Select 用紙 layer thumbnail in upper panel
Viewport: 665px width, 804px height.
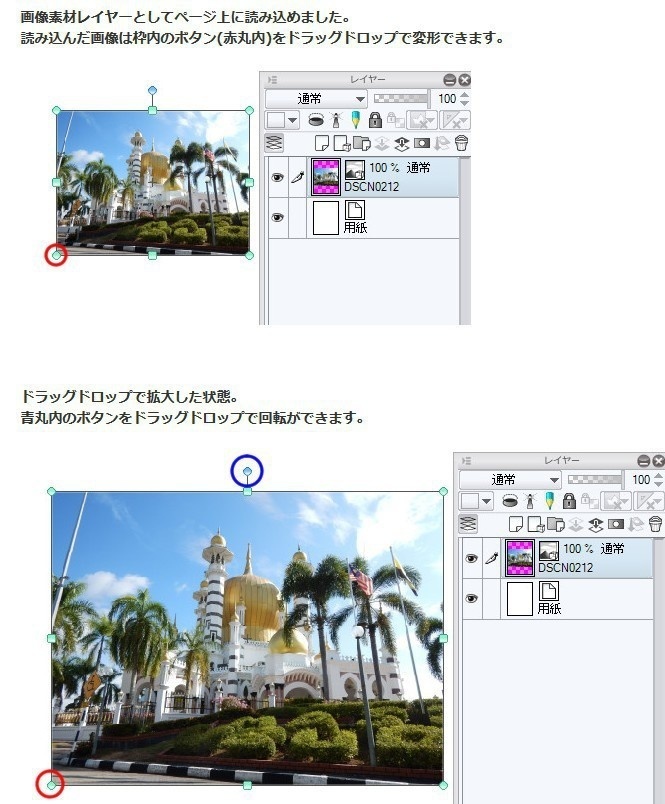click(x=326, y=217)
